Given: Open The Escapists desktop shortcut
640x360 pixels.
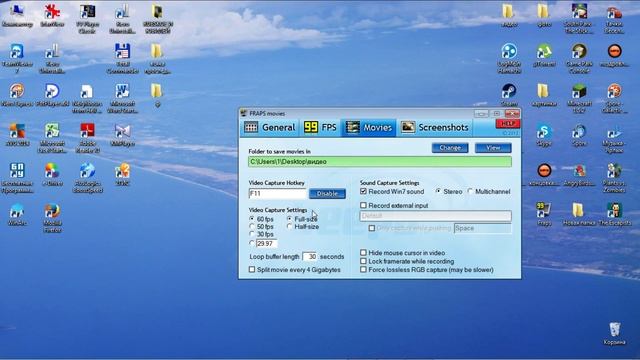Looking at the screenshot, I should [614, 214].
